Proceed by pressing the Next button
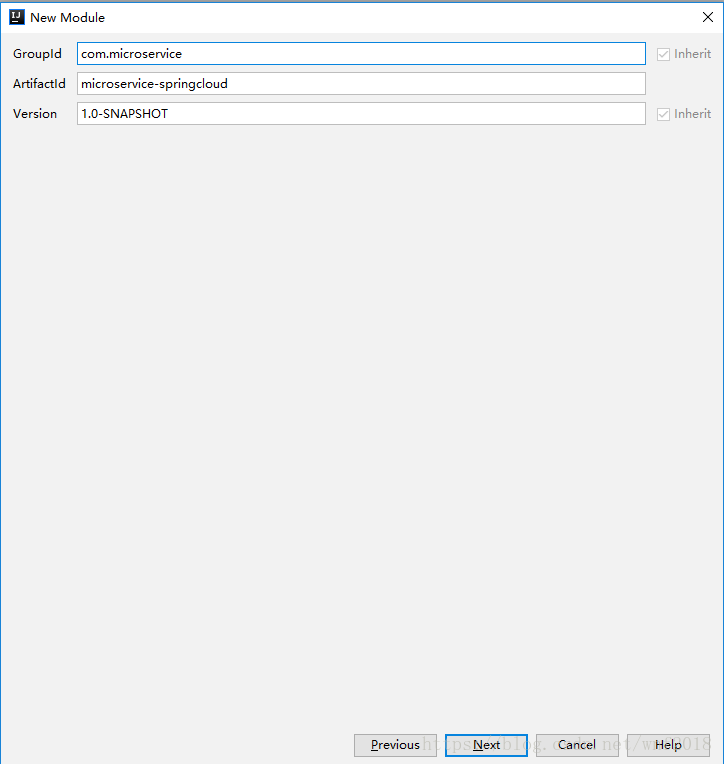The width and height of the screenshot is (724, 764). 486,745
